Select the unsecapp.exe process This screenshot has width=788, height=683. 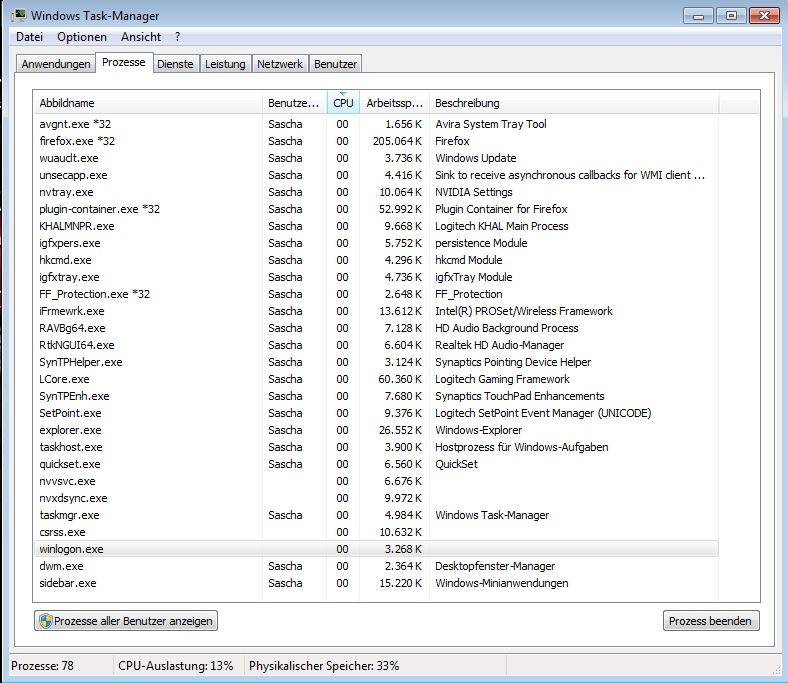coord(376,175)
